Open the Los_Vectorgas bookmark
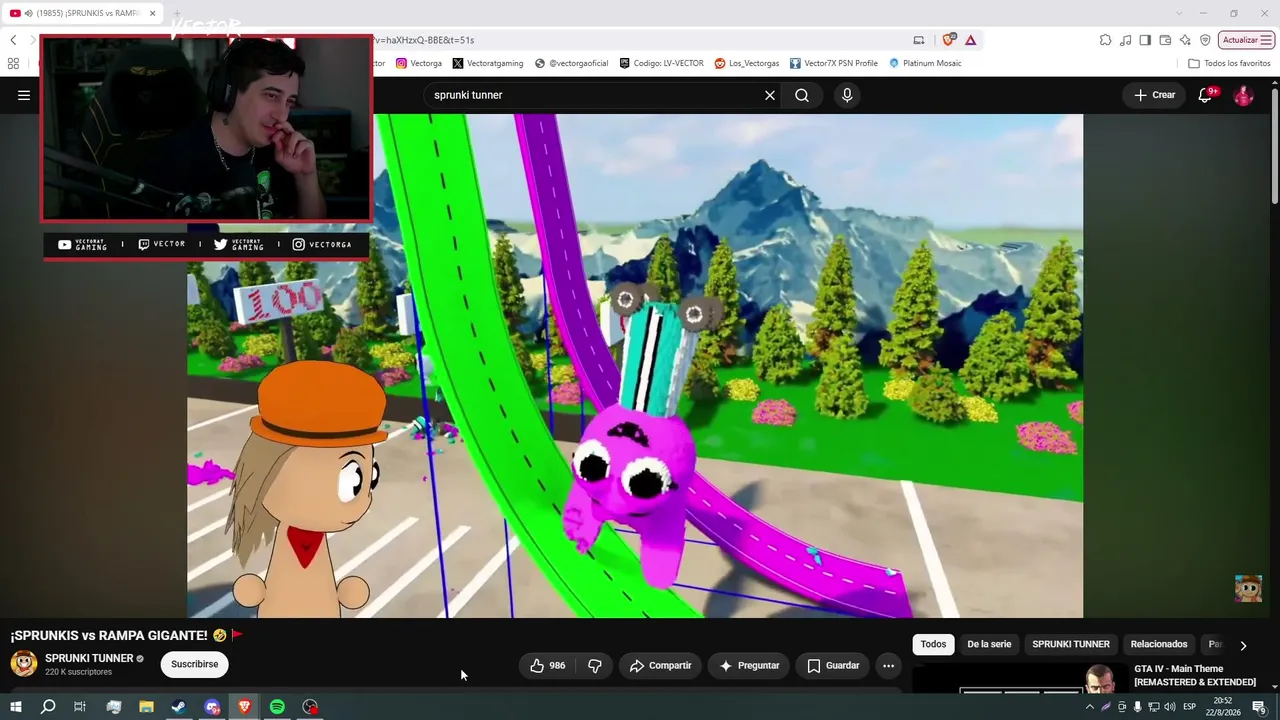 pos(747,63)
